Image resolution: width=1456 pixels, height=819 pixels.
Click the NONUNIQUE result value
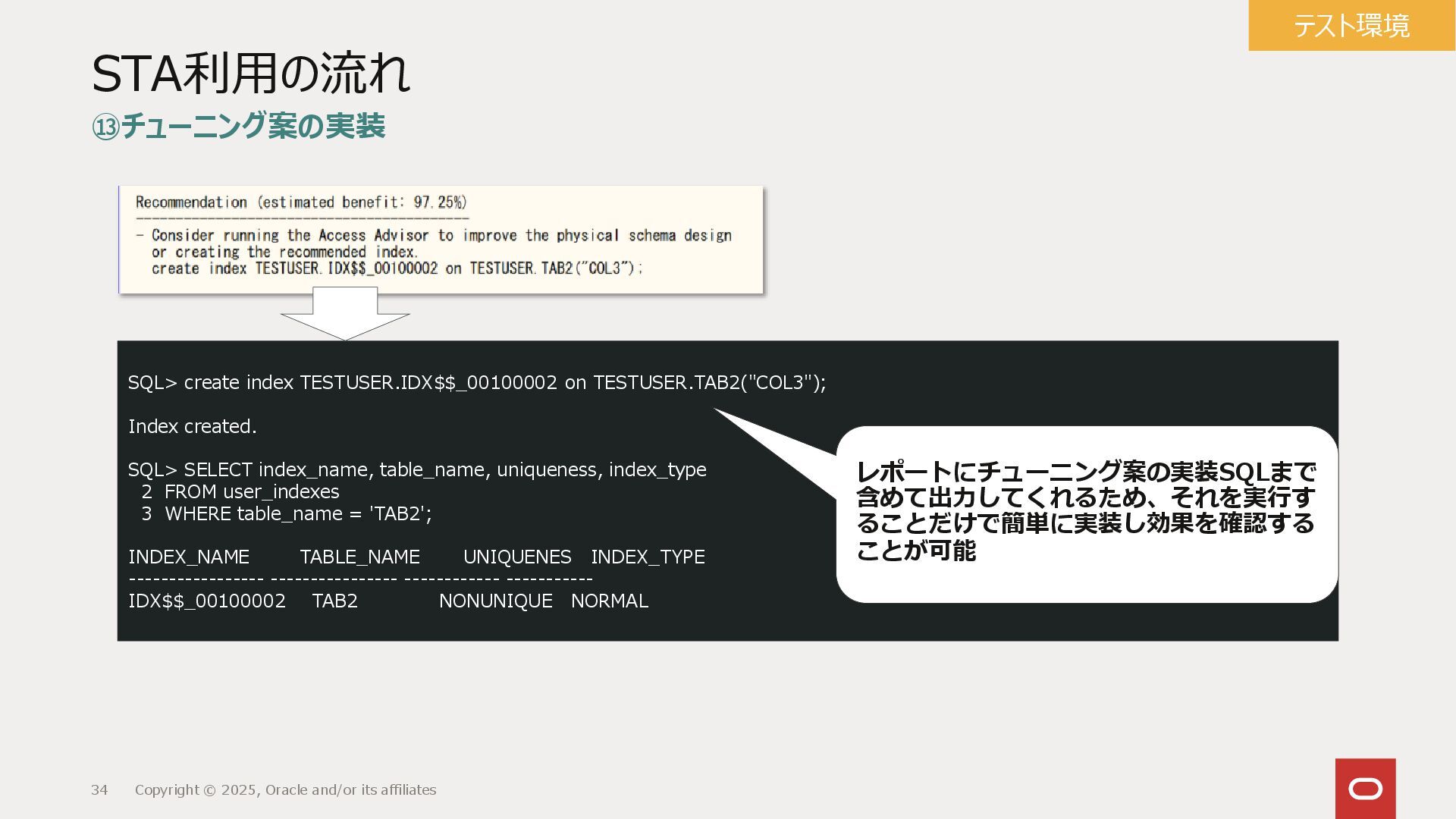click(x=495, y=601)
